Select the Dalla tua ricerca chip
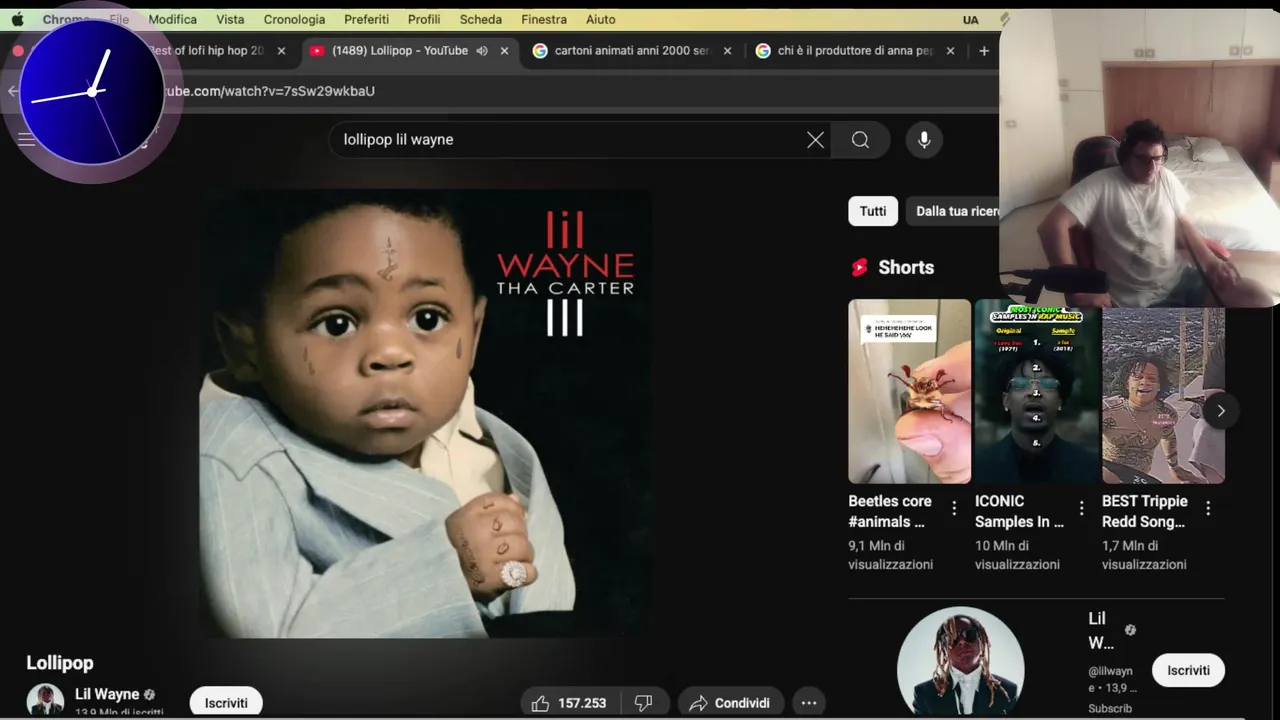 [x=954, y=211]
